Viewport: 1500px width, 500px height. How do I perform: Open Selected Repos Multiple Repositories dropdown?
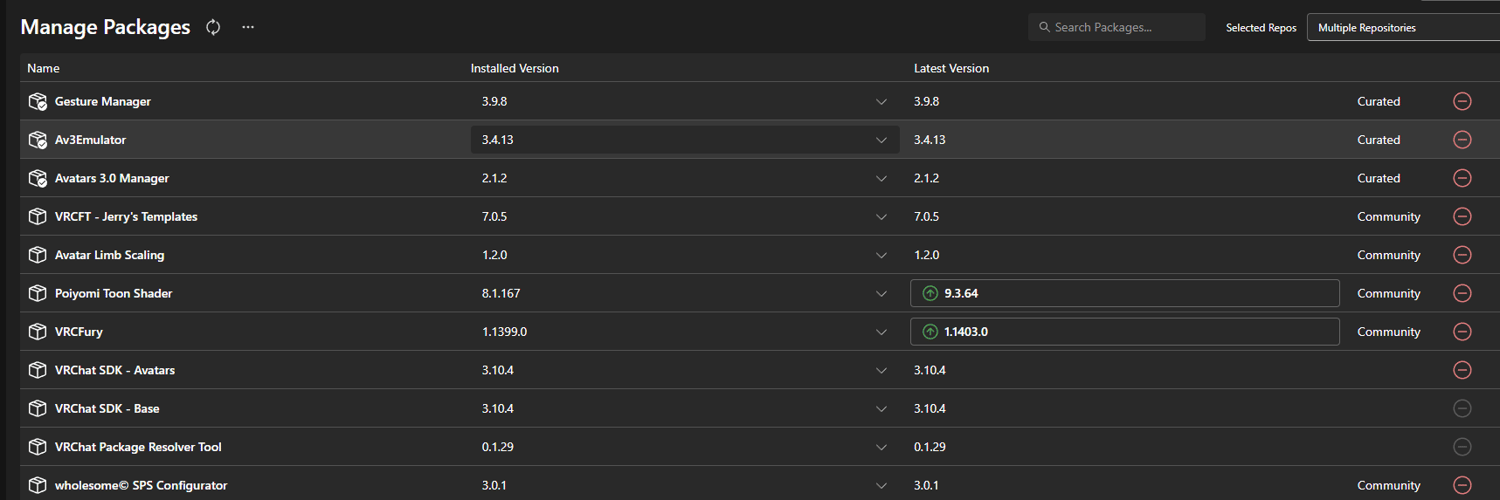[x=1403, y=28]
